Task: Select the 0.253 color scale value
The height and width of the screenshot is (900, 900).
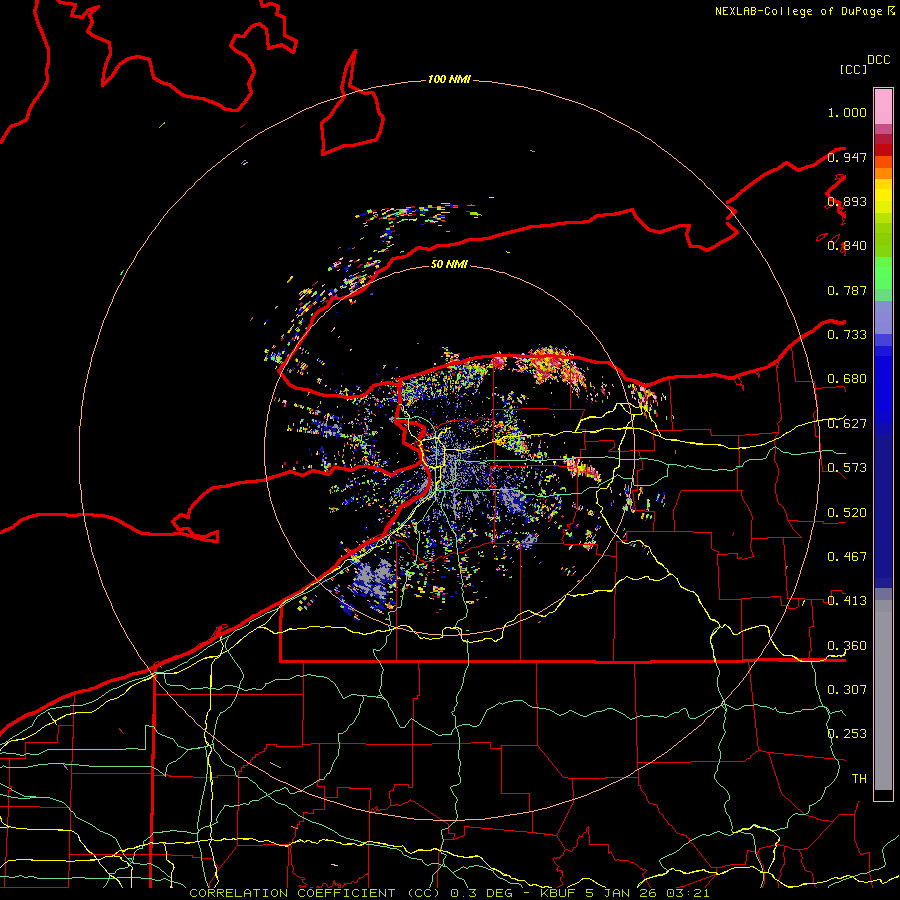Action: [x=847, y=734]
